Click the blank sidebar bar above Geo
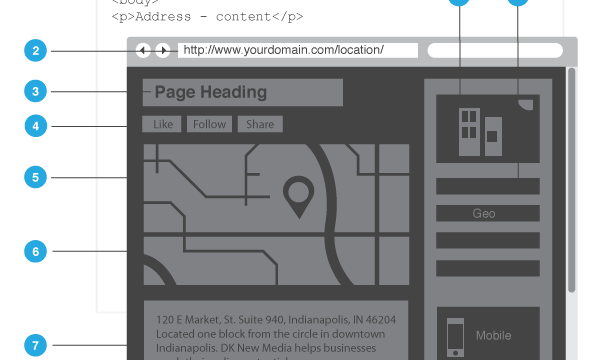The height and width of the screenshot is (360, 594). point(488,186)
